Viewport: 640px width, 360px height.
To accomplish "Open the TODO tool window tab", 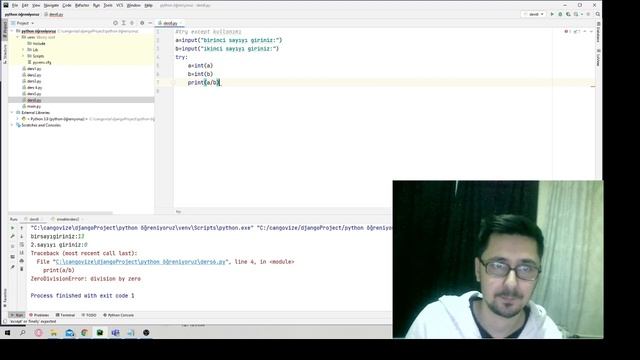I will [x=89, y=315].
